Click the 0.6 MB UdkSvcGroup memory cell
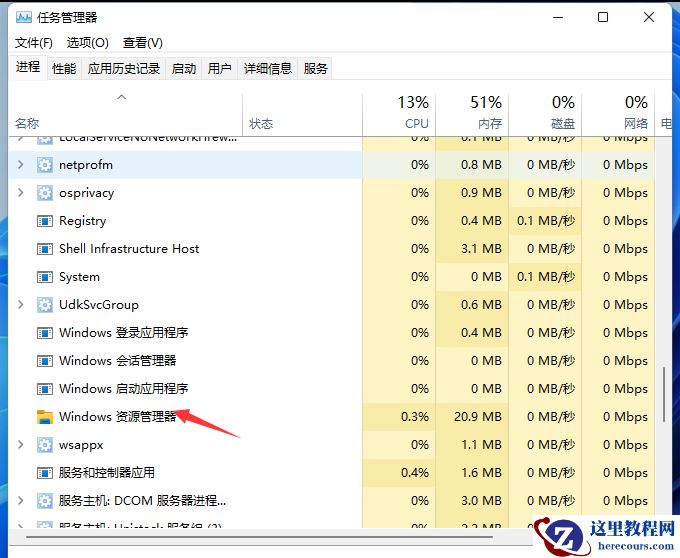Image resolution: width=680 pixels, height=558 pixels. (x=472, y=305)
